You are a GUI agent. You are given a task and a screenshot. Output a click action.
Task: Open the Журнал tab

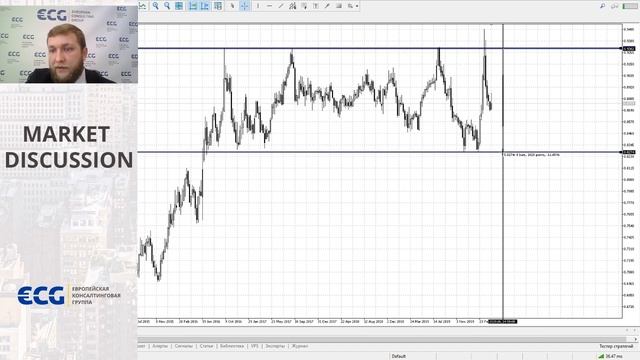(300, 346)
